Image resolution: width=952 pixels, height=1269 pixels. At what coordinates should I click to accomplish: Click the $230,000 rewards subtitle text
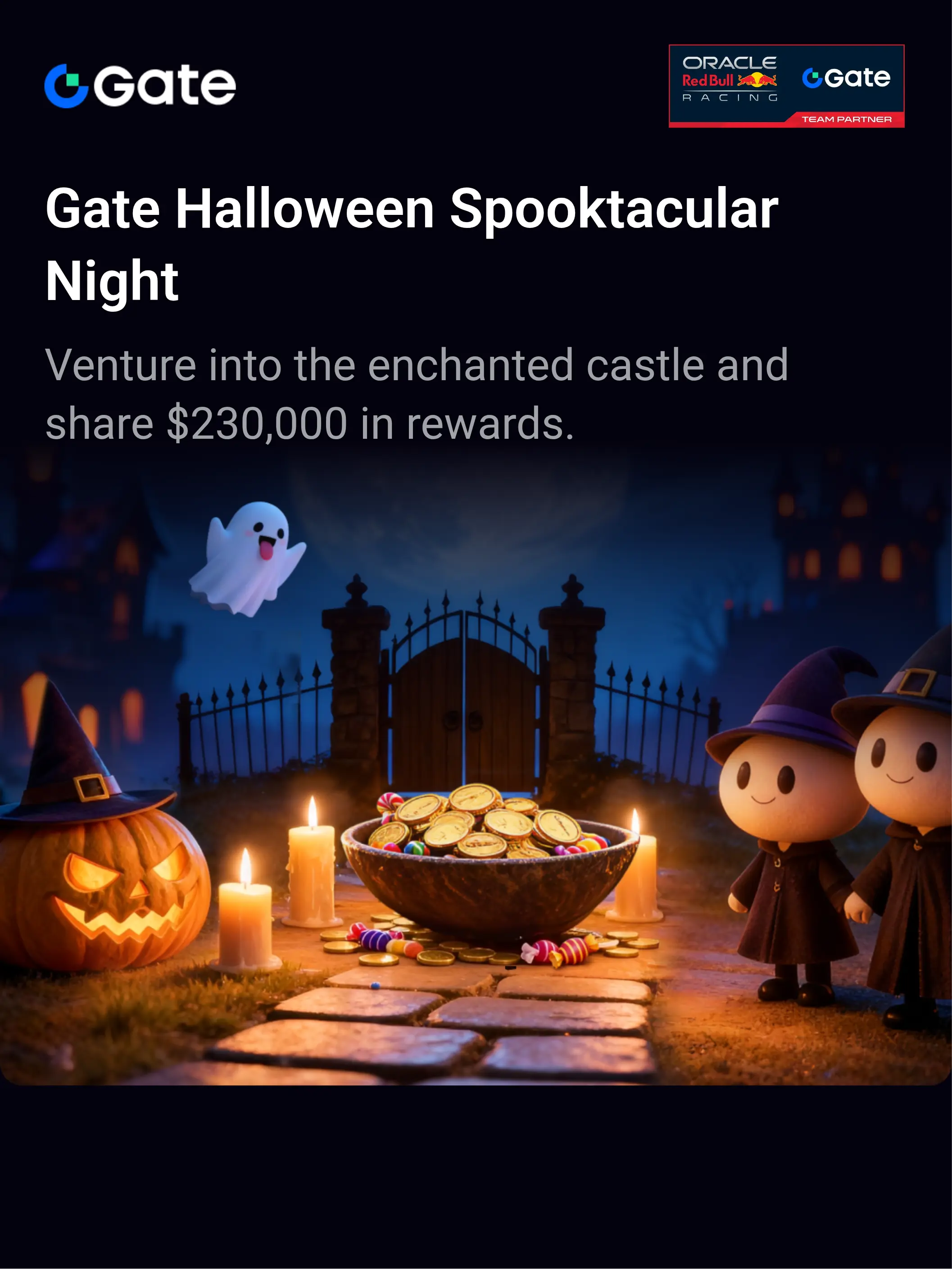point(417,394)
